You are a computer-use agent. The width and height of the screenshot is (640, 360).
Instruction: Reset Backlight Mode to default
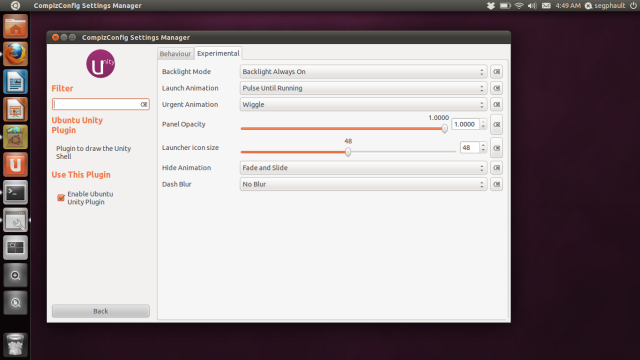pyautogui.click(x=496, y=71)
